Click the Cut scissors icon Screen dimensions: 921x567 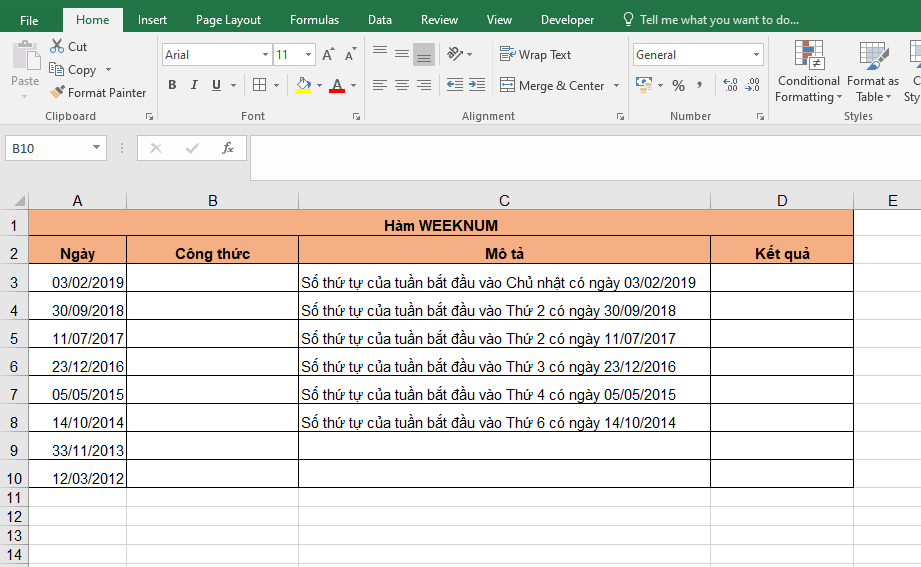[x=58, y=47]
